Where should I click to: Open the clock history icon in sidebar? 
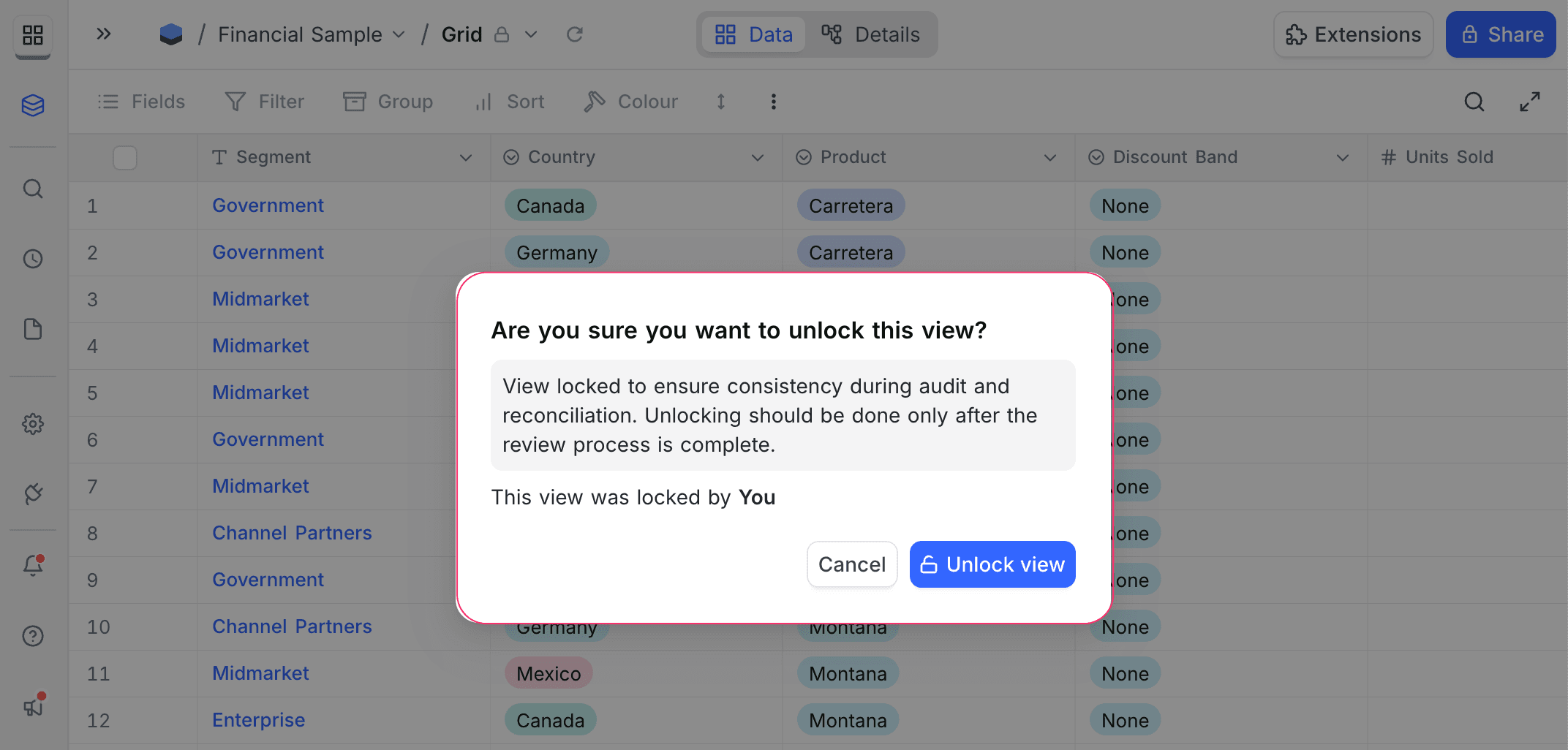coord(33,258)
